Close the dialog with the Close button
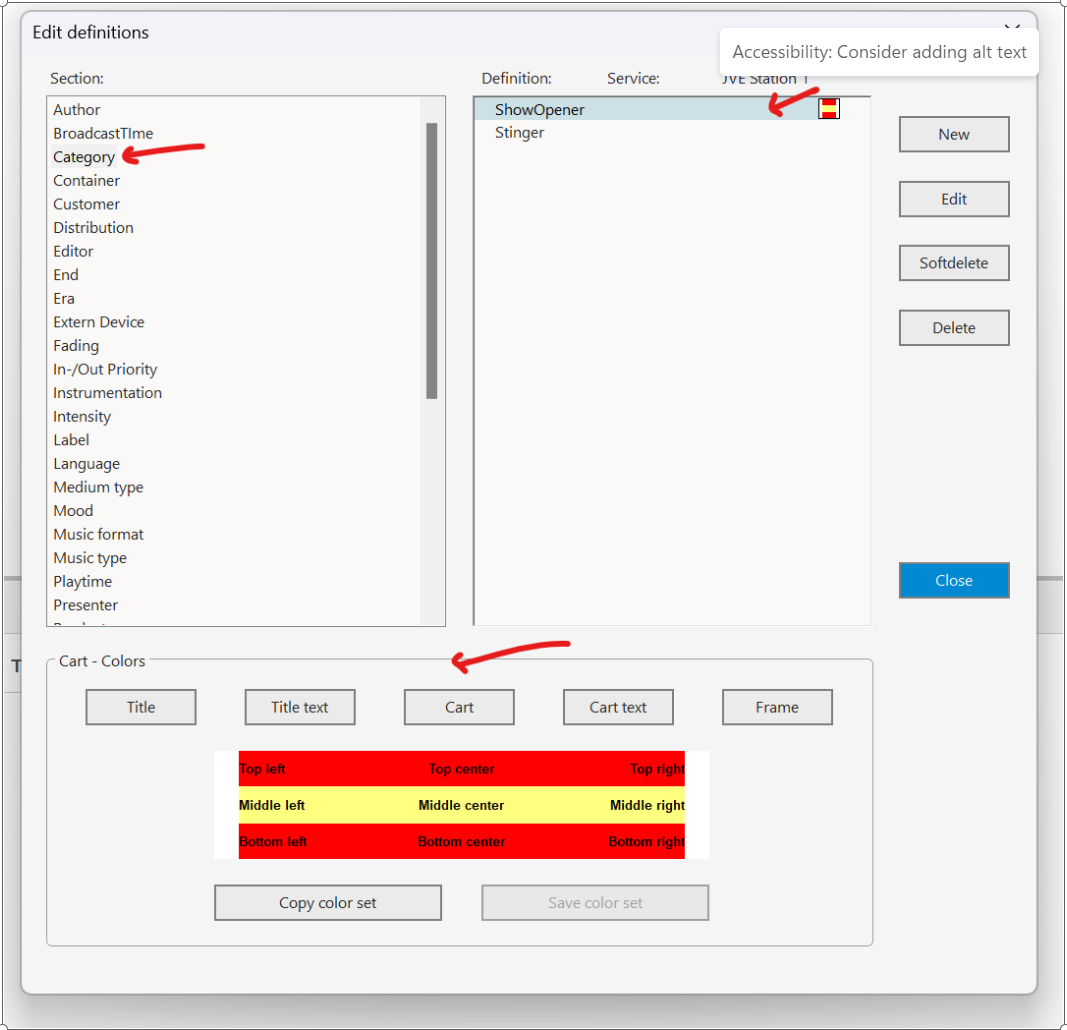 953,581
